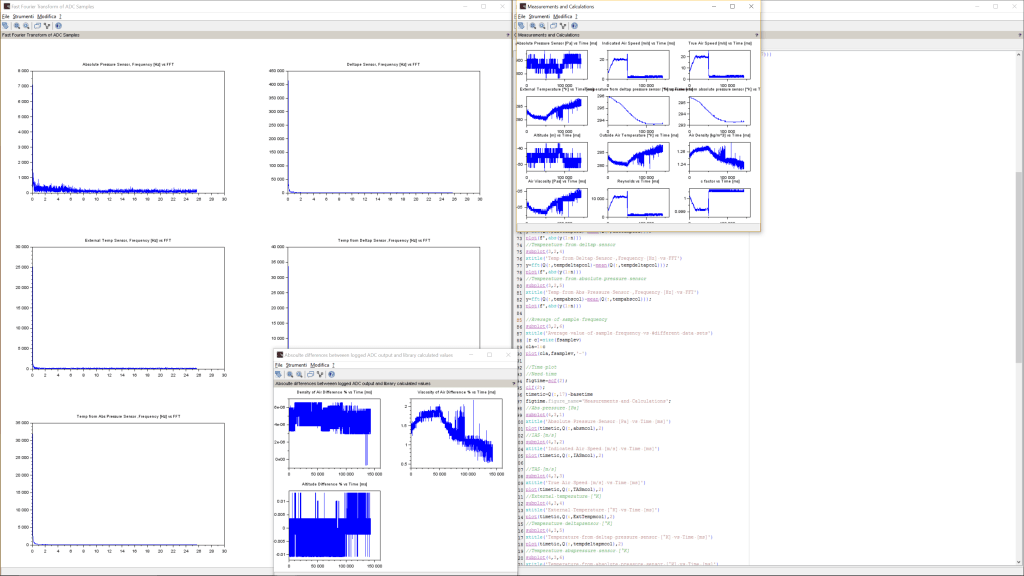This screenshot has width=1024, height=576.
Task: Open help via the question-mark toolbar icon, FFT window
Action: tap(59, 27)
